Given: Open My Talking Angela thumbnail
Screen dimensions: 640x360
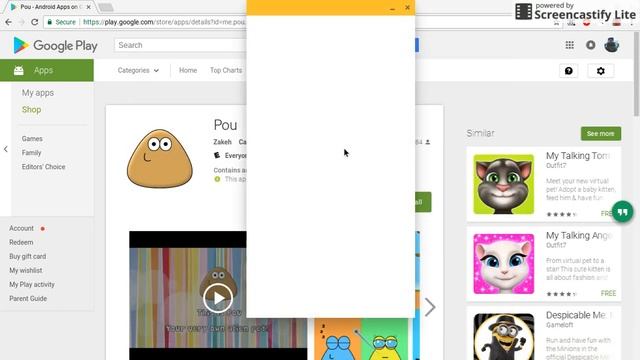Looking at the screenshot, I should [504, 264].
